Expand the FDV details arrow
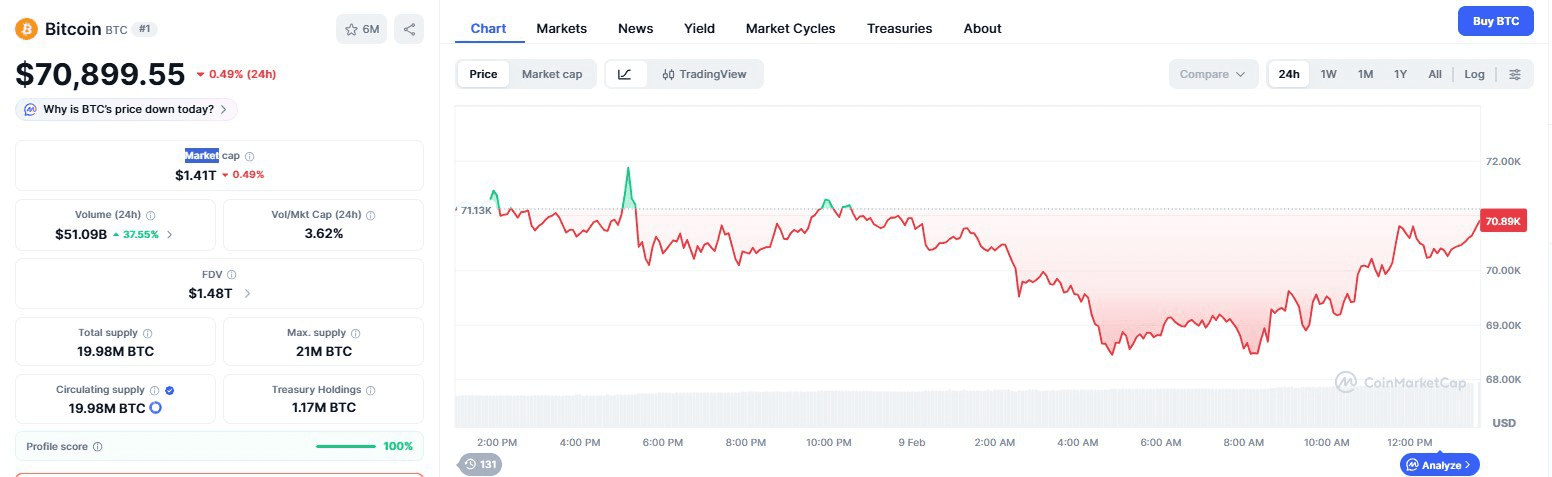Viewport: 1552px width, 477px height. (248, 293)
